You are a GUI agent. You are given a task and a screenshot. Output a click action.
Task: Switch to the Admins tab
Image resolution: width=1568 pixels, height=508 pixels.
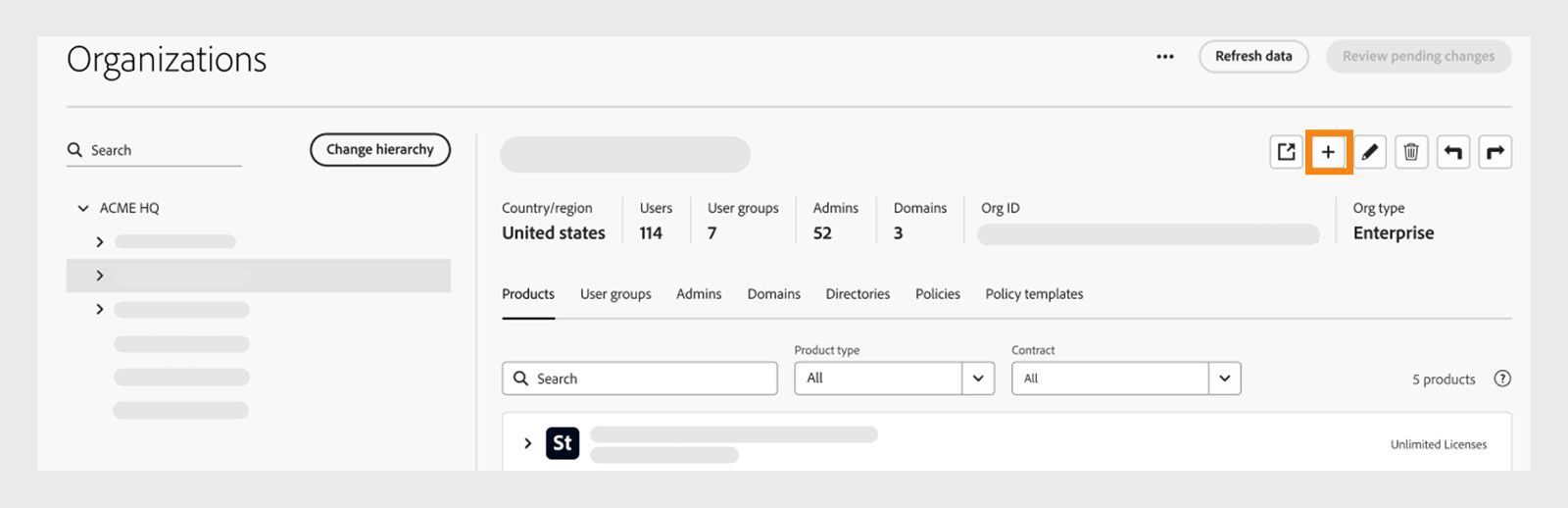(x=699, y=294)
